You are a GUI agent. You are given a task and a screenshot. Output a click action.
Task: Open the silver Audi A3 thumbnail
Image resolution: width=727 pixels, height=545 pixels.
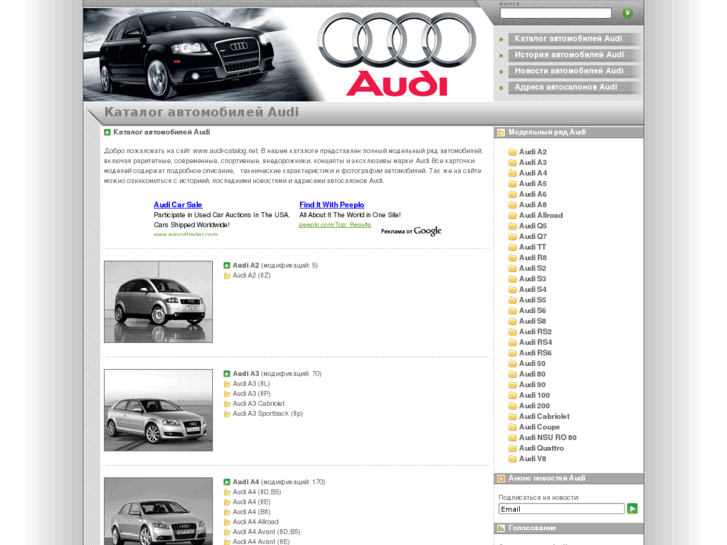coord(158,410)
